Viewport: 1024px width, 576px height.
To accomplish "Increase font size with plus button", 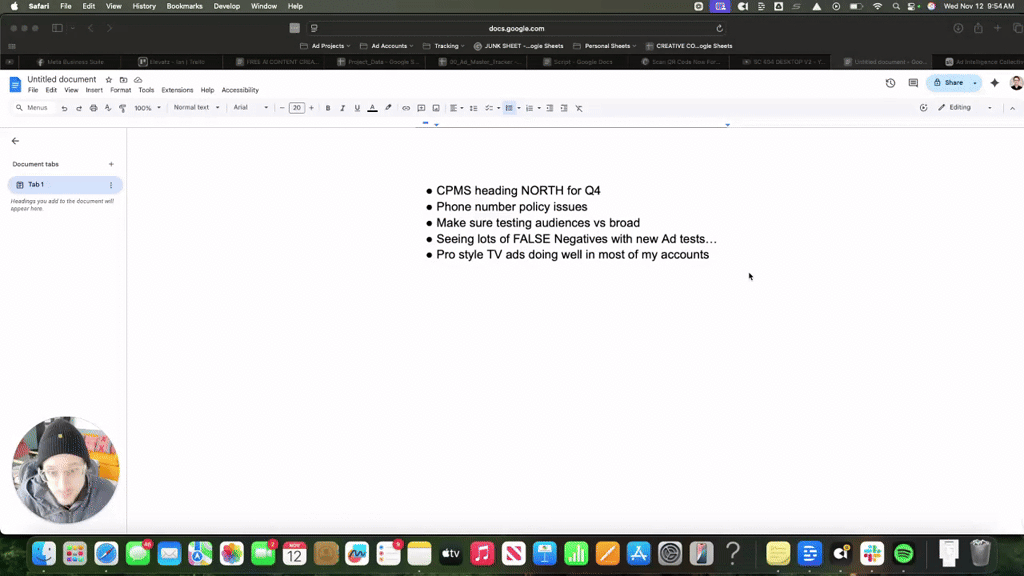I will 312,108.
